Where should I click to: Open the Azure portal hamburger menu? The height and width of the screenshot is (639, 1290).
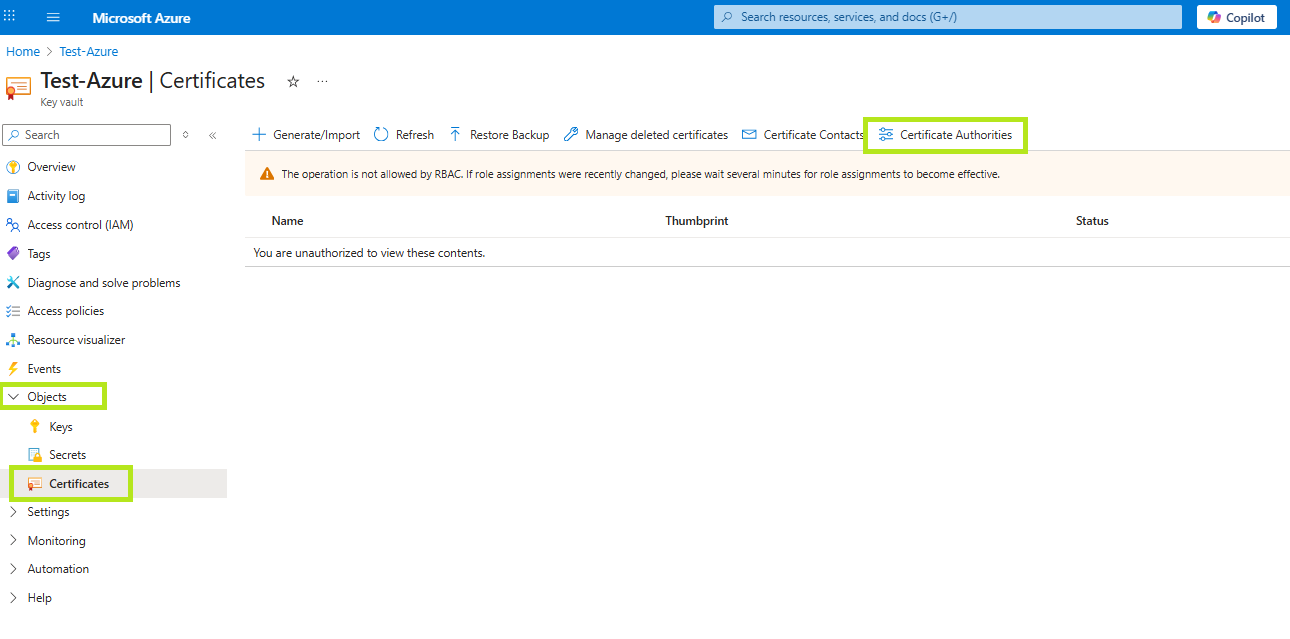click(53, 18)
